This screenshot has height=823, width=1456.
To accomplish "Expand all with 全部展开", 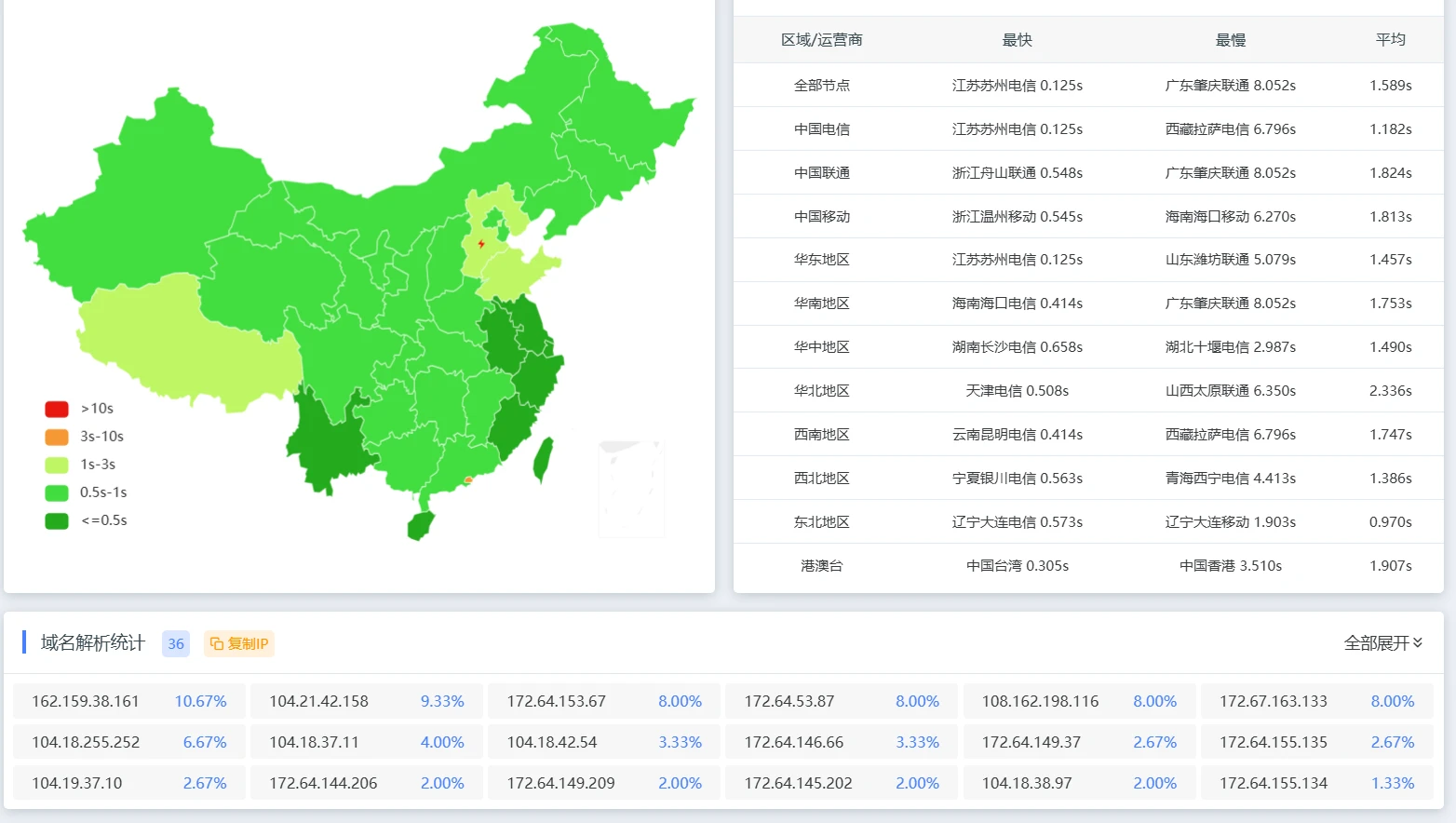I will tap(1383, 643).
